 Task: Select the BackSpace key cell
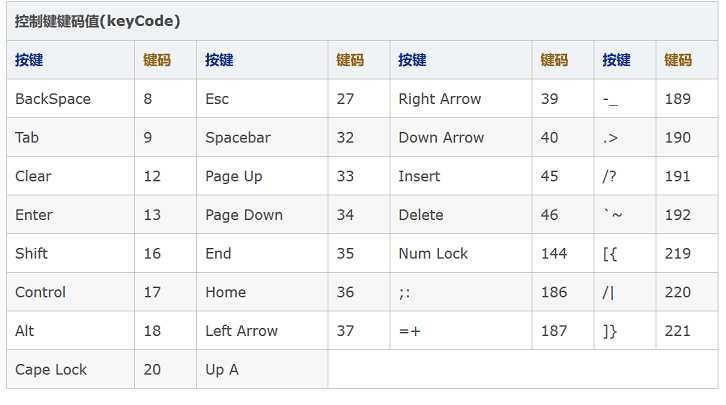click(x=53, y=99)
